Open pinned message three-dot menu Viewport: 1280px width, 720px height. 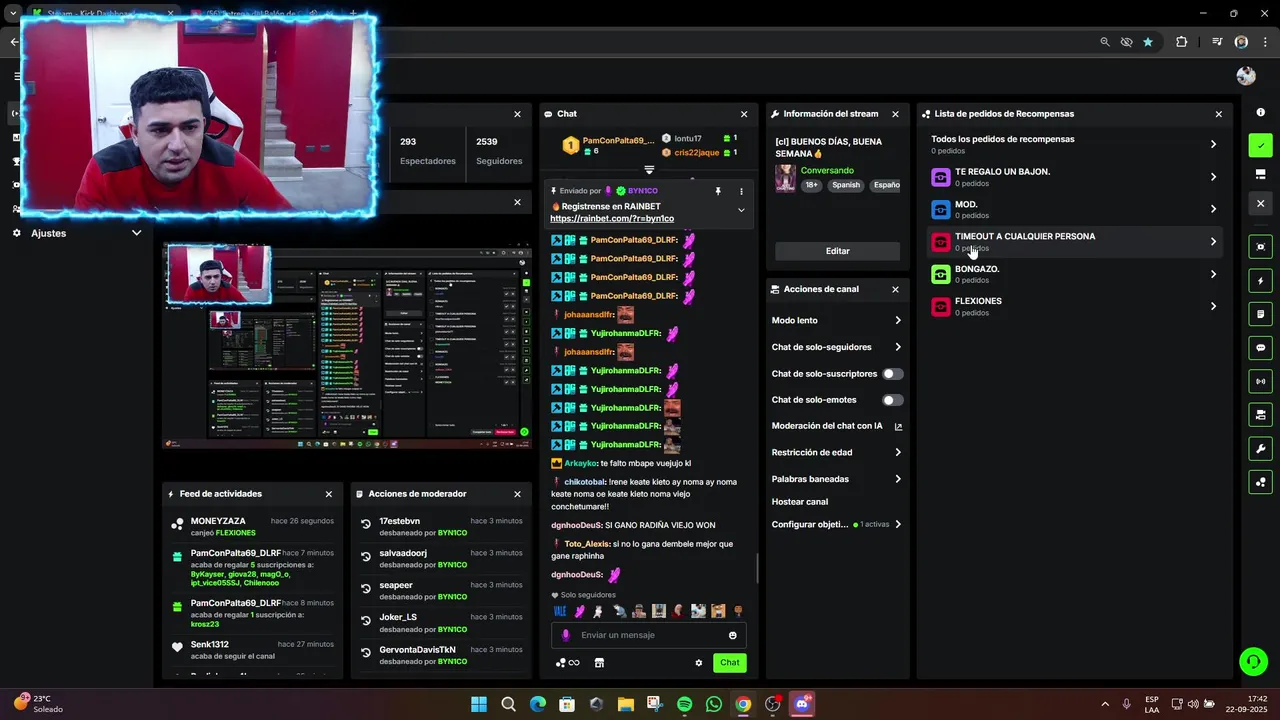[741, 190]
